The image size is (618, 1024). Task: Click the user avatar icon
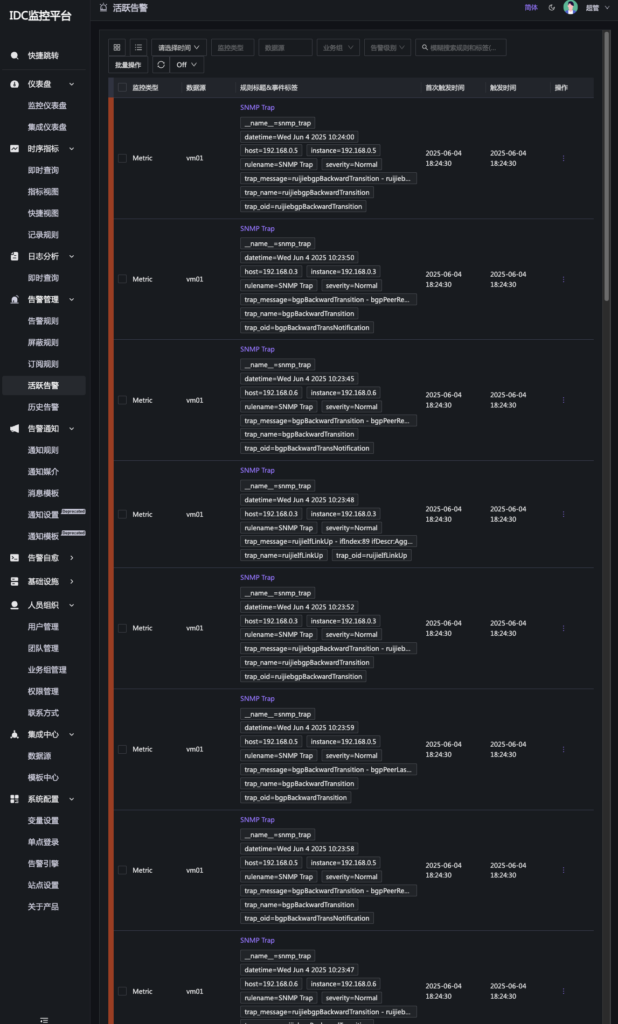click(x=570, y=7)
